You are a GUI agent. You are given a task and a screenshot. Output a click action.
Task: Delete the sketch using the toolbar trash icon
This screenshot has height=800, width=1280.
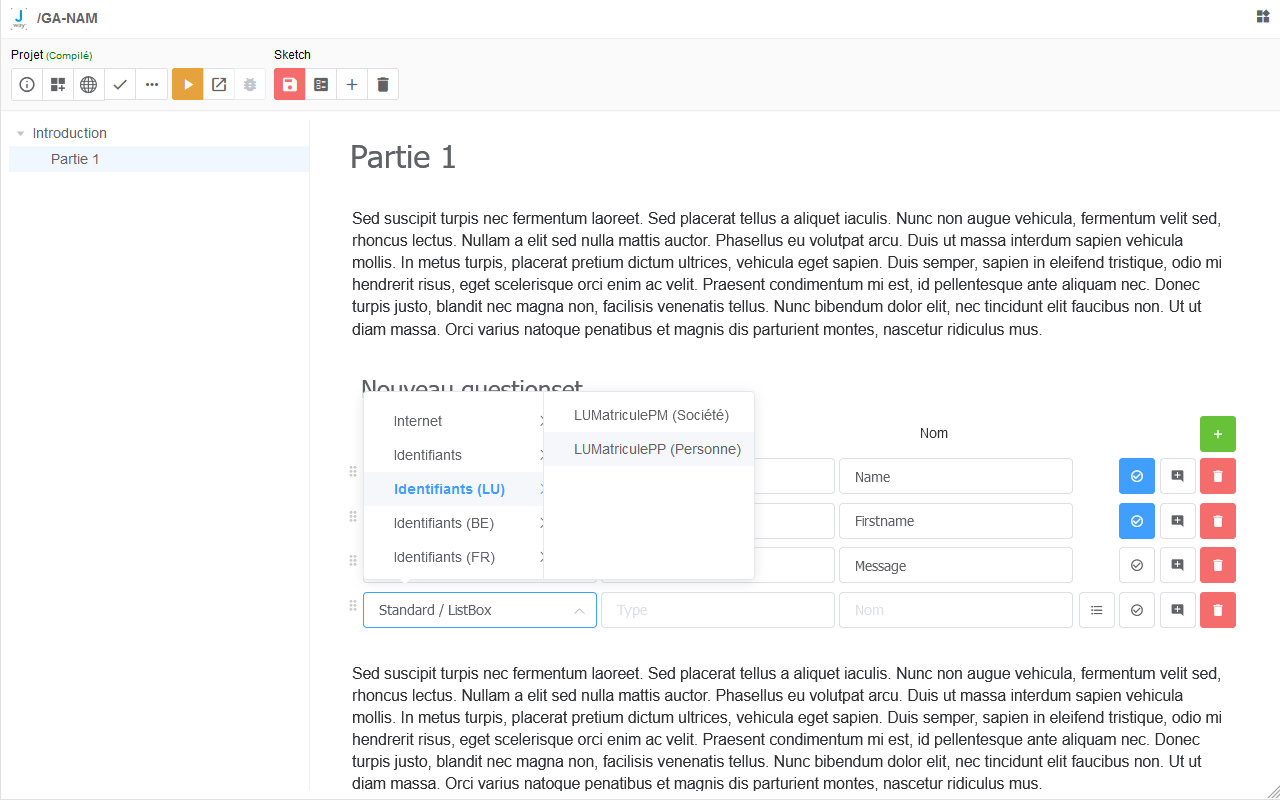(382, 85)
